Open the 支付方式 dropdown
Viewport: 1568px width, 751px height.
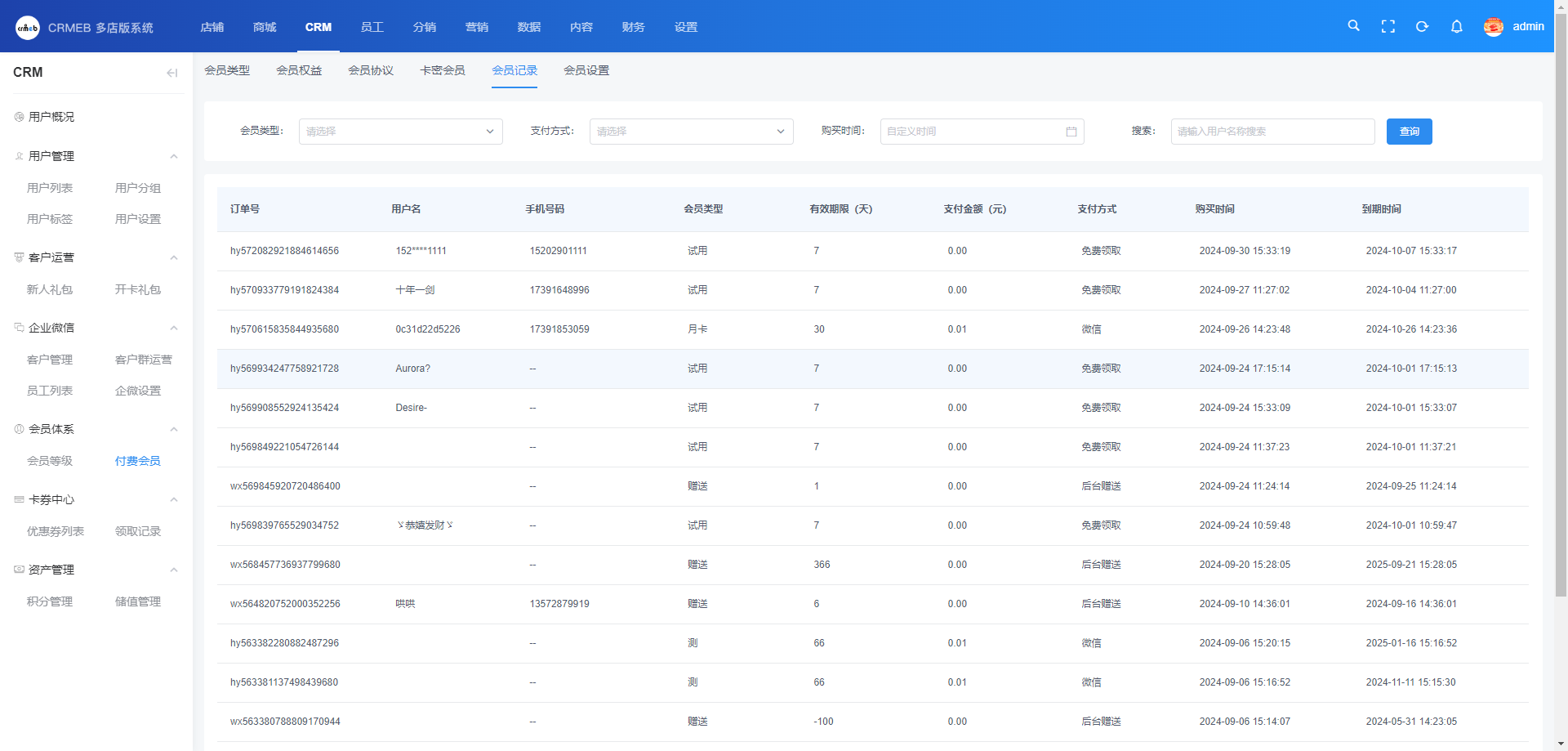691,132
